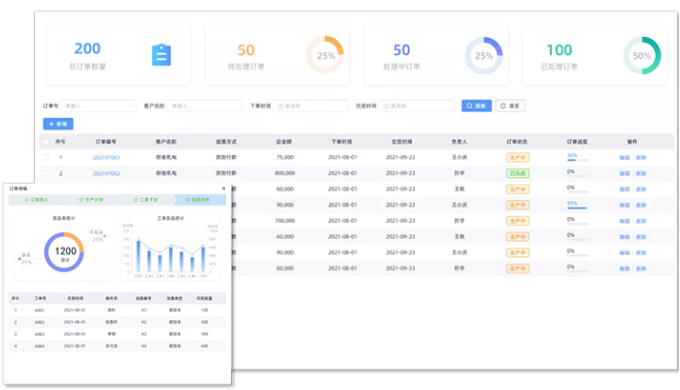Close the order details popup
This screenshot has height=390, width=680.
tap(224, 189)
